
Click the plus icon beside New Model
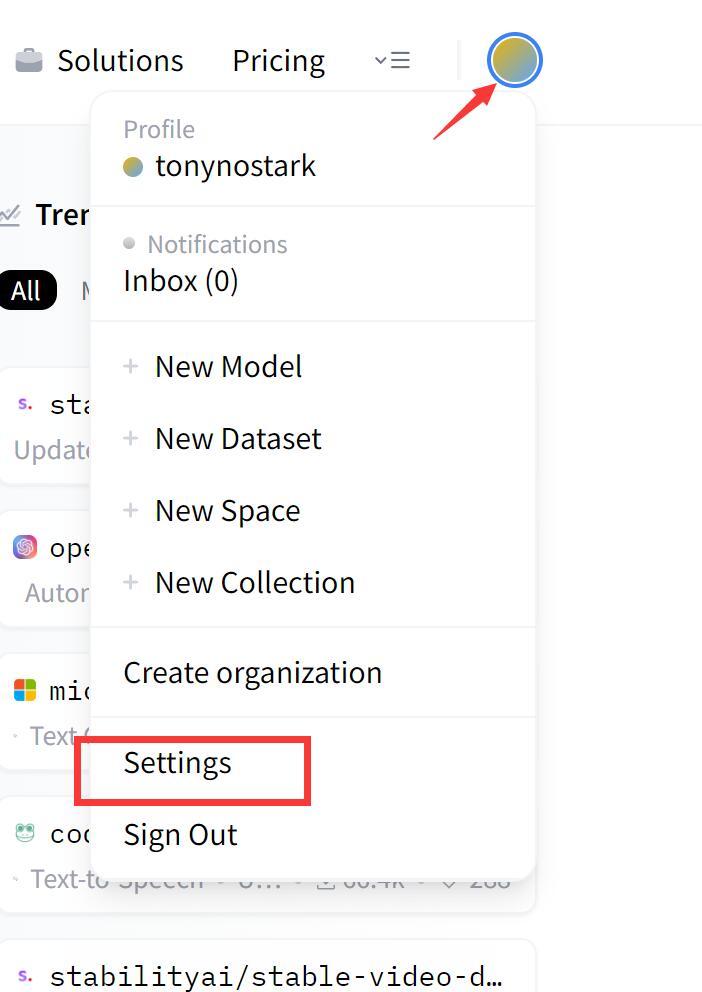pos(130,366)
